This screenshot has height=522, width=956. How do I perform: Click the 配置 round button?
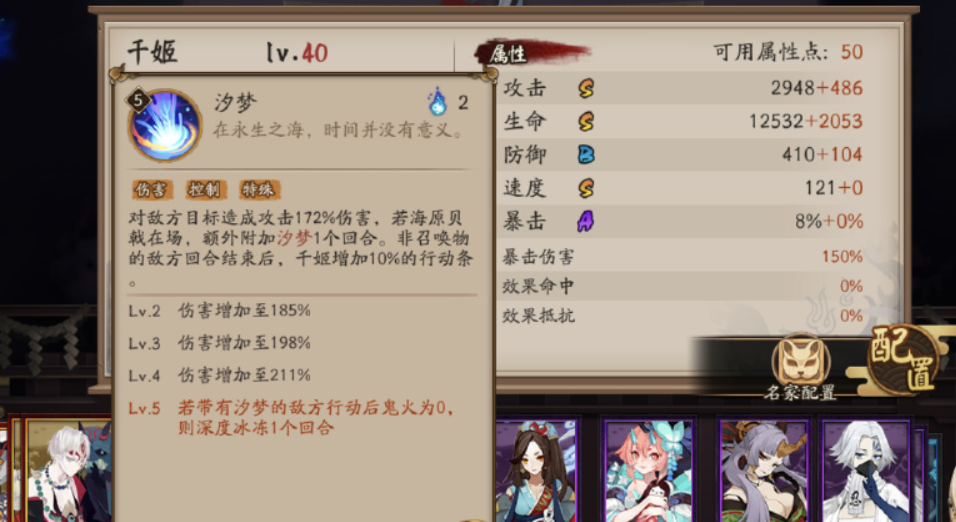coord(904,358)
